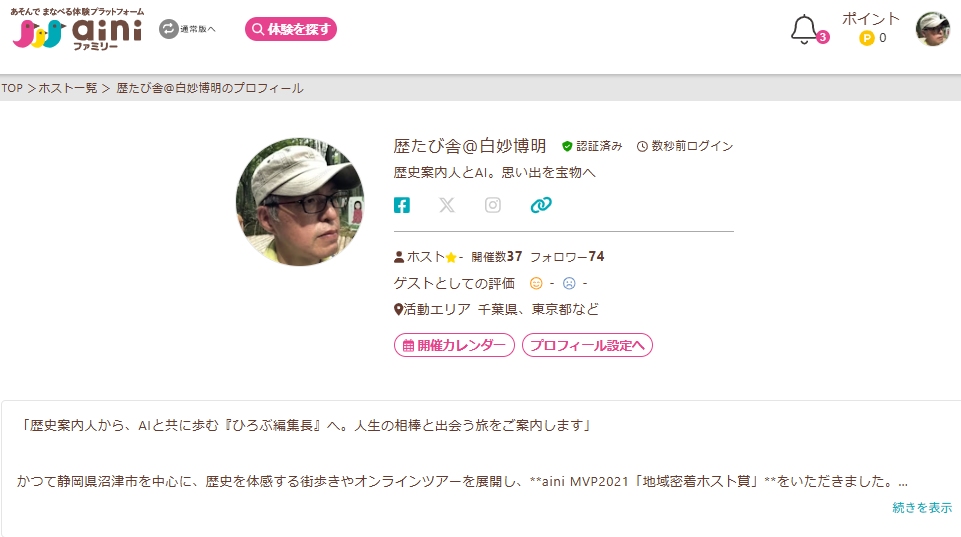This screenshot has width=961, height=537.
Task: Open the 開催カレンダー button
Action: (454, 345)
